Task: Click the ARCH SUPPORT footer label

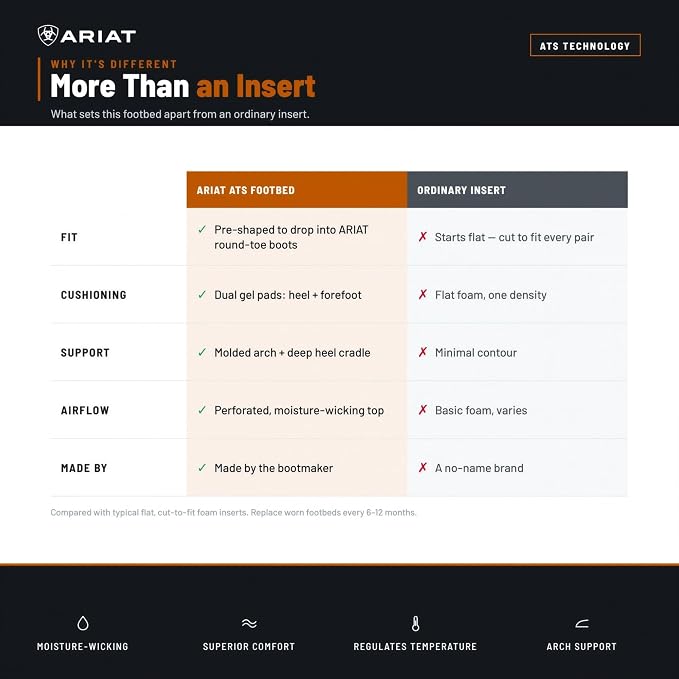Action: point(582,647)
